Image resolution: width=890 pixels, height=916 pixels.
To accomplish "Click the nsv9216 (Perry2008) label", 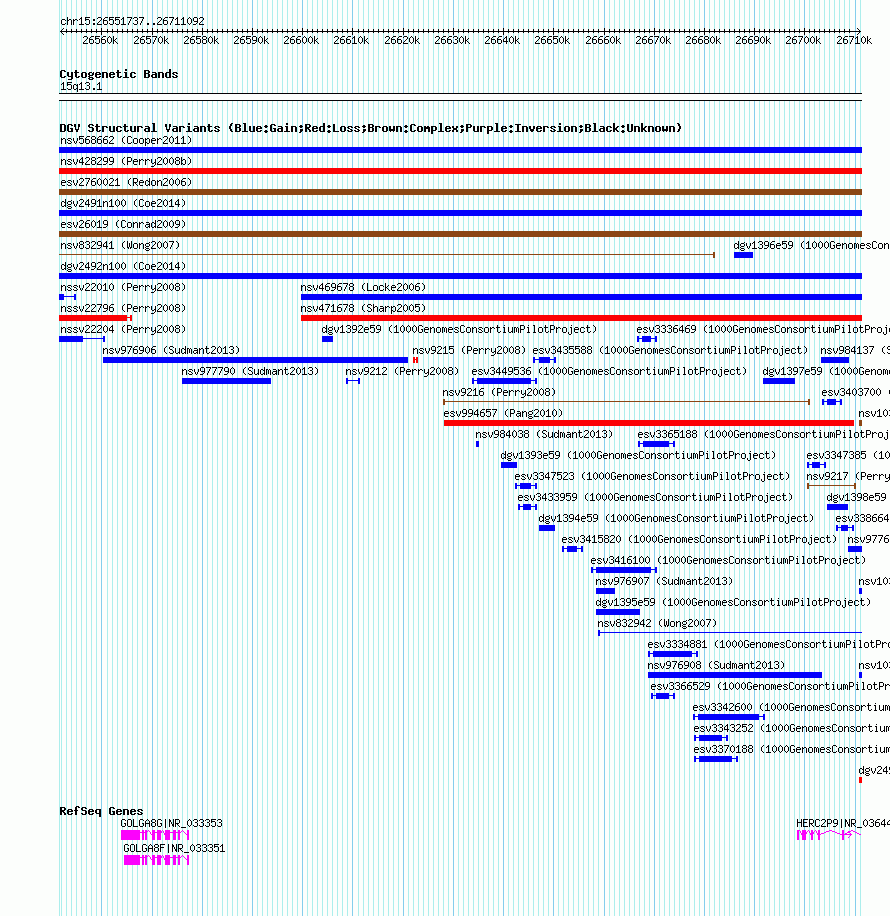I will point(499,393).
